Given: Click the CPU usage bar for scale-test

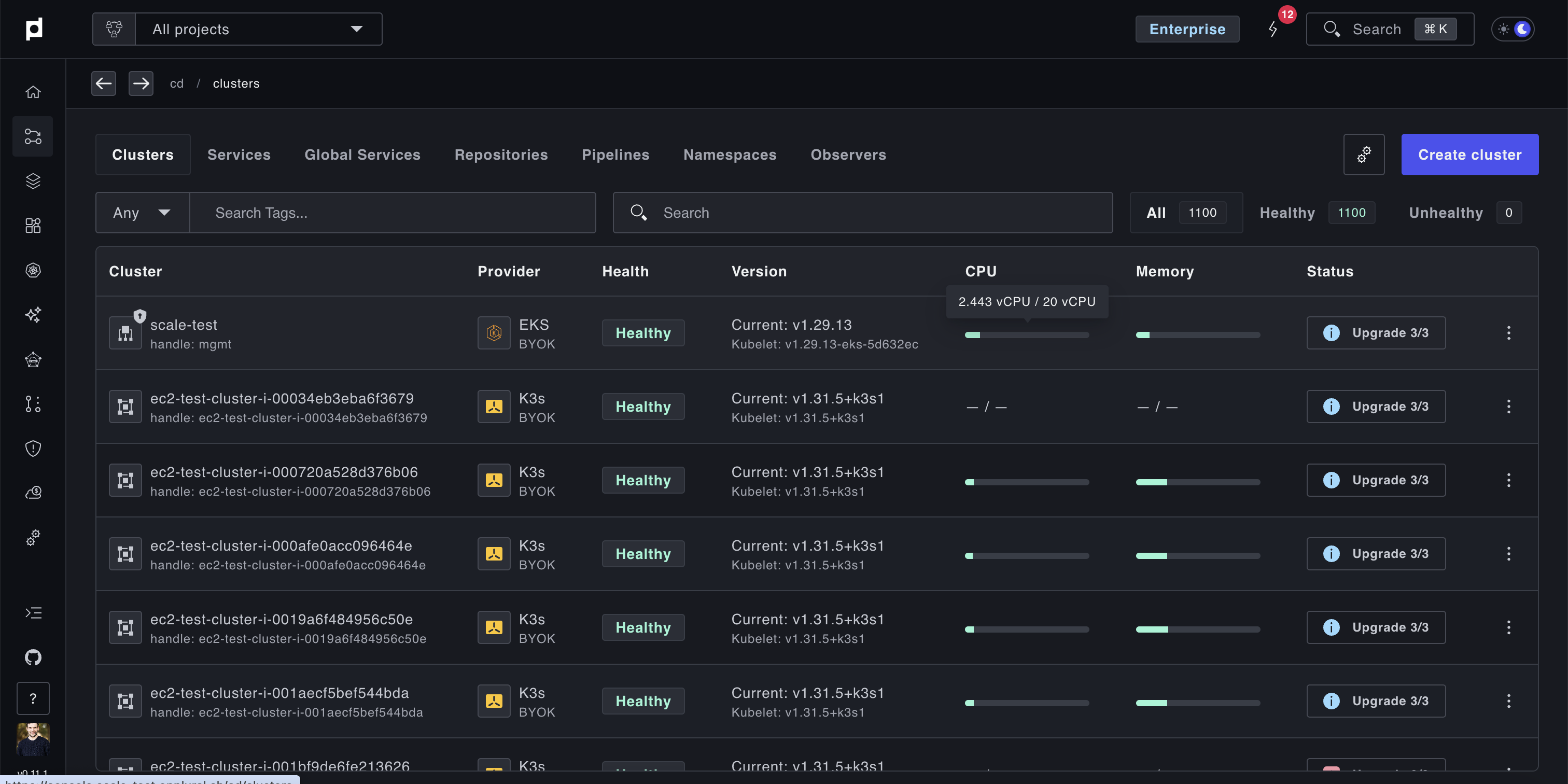Looking at the screenshot, I should point(1027,335).
